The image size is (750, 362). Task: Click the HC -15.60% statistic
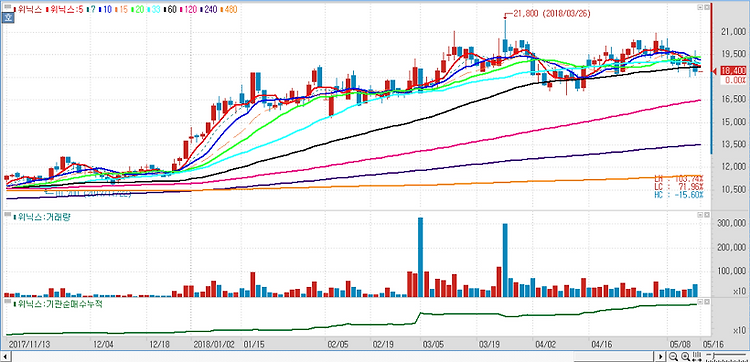679,195
